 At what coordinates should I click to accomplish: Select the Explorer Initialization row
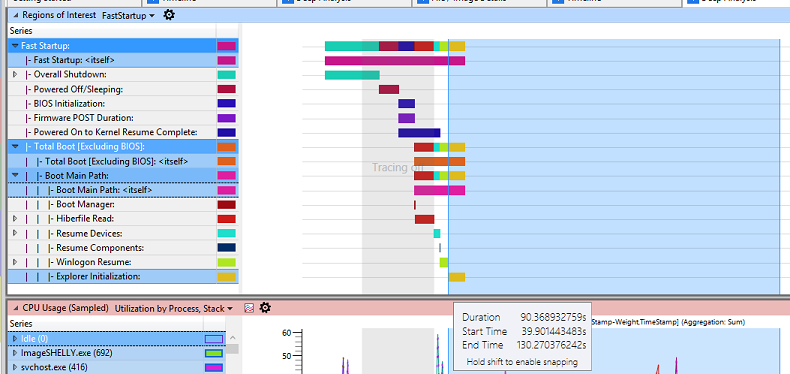[x=123, y=277]
